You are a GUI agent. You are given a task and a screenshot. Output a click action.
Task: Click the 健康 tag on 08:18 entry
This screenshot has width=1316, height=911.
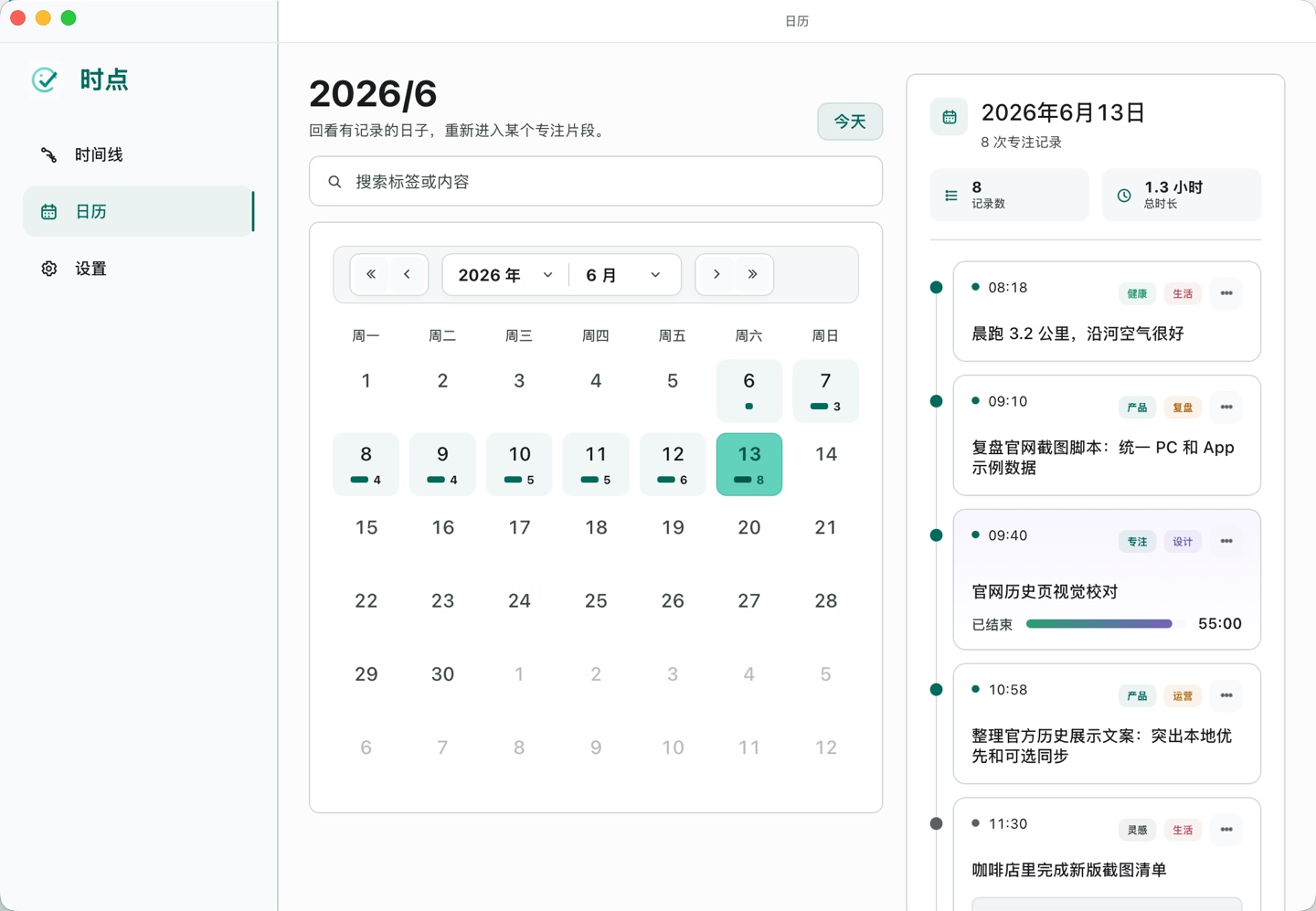click(1137, 294)
